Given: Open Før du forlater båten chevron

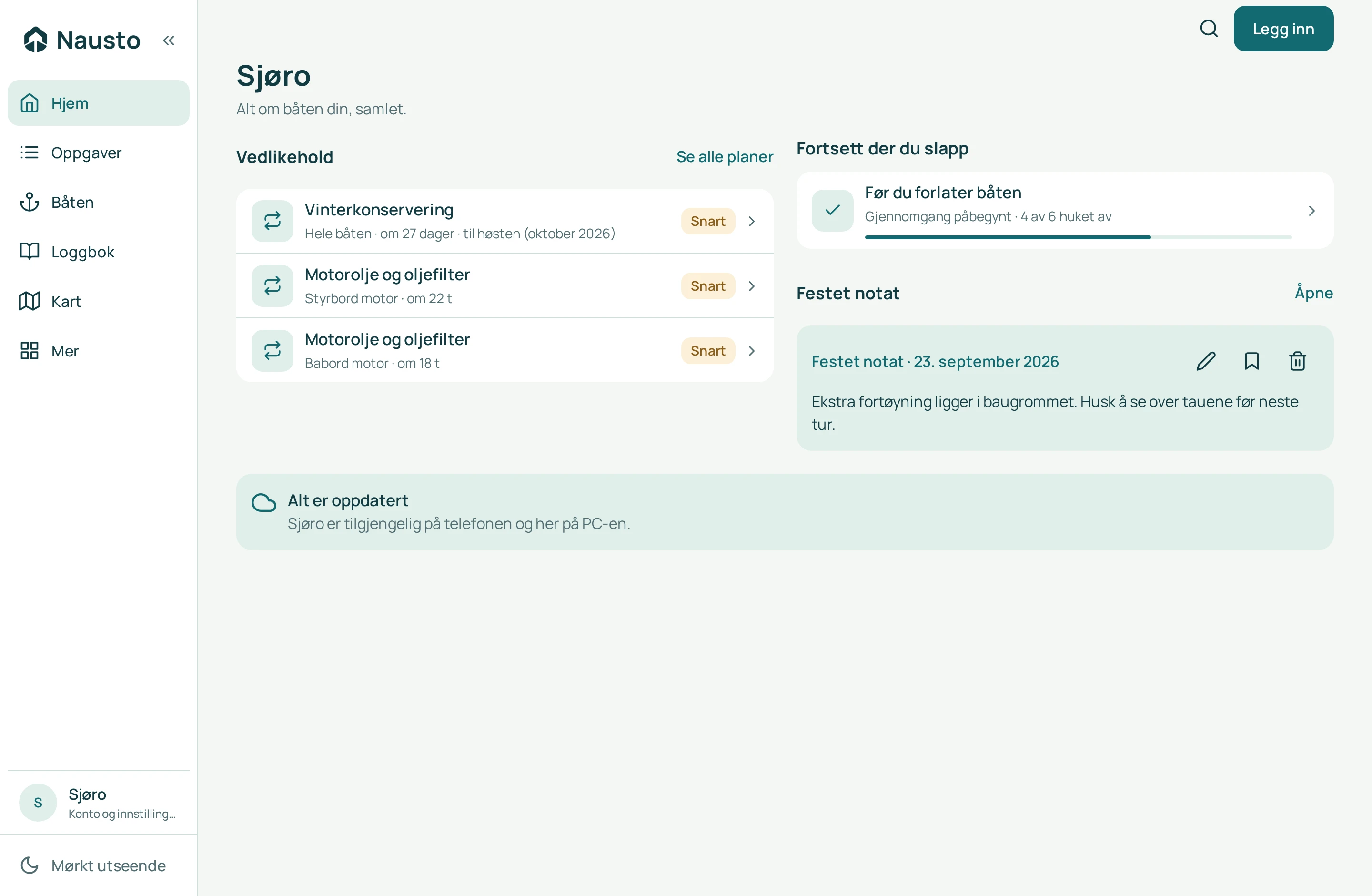Looking at the screenshot, I should click(1311, 211).
